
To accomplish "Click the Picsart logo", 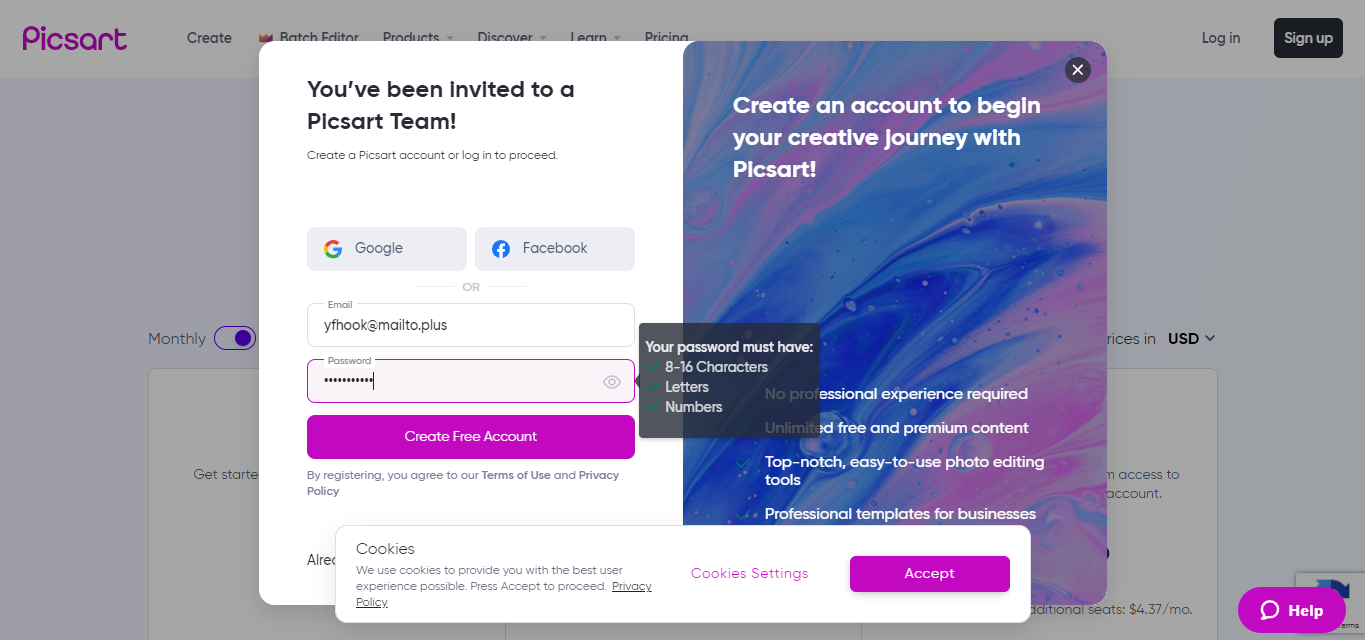I will [75, 38].
